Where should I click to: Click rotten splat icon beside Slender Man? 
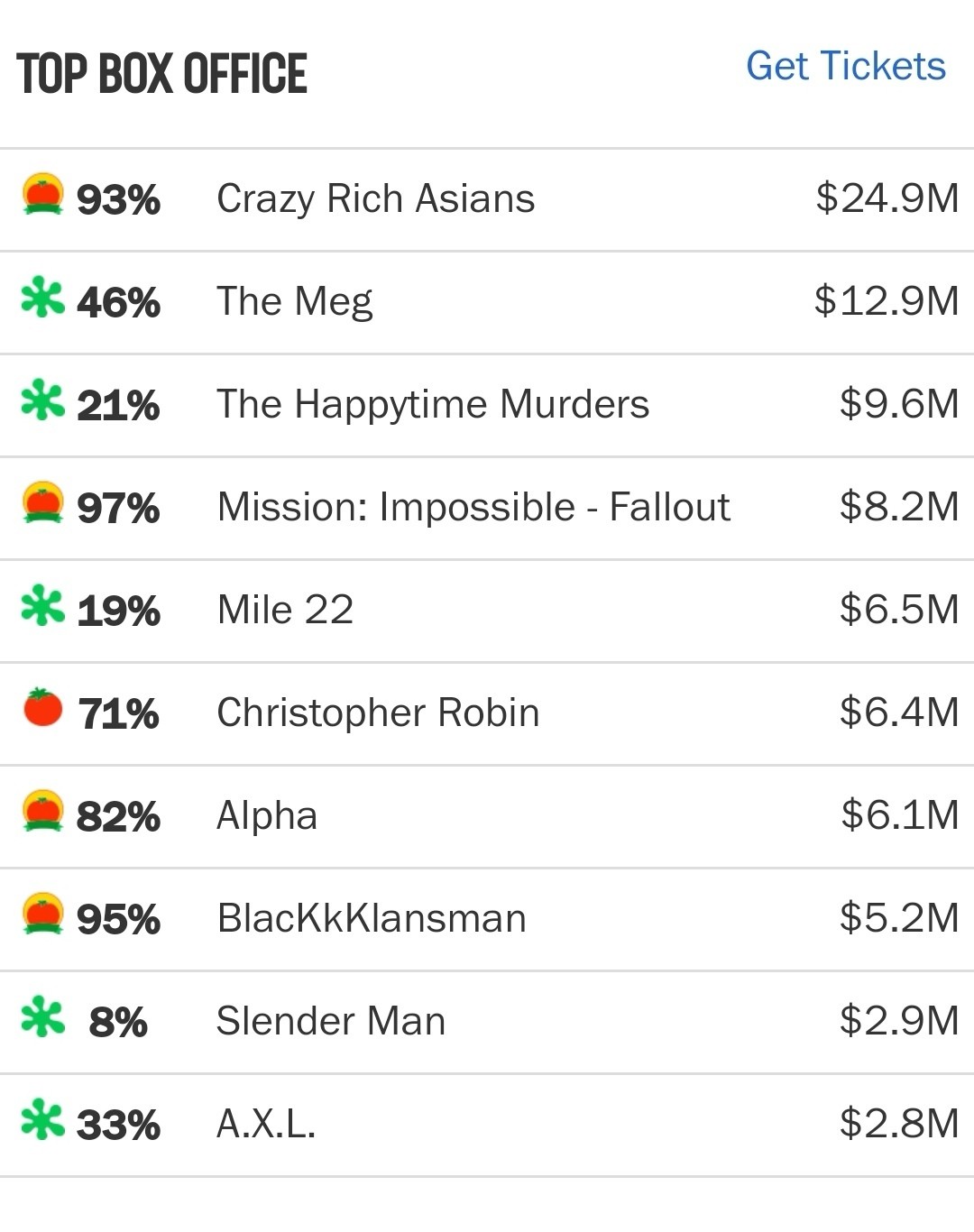coord(43,1017)
